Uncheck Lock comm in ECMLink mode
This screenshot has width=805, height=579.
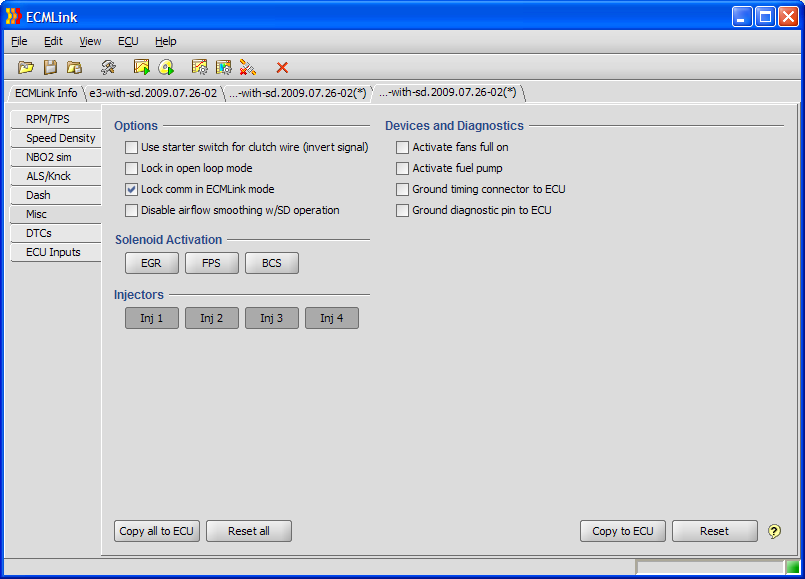[x=132, y=189]
